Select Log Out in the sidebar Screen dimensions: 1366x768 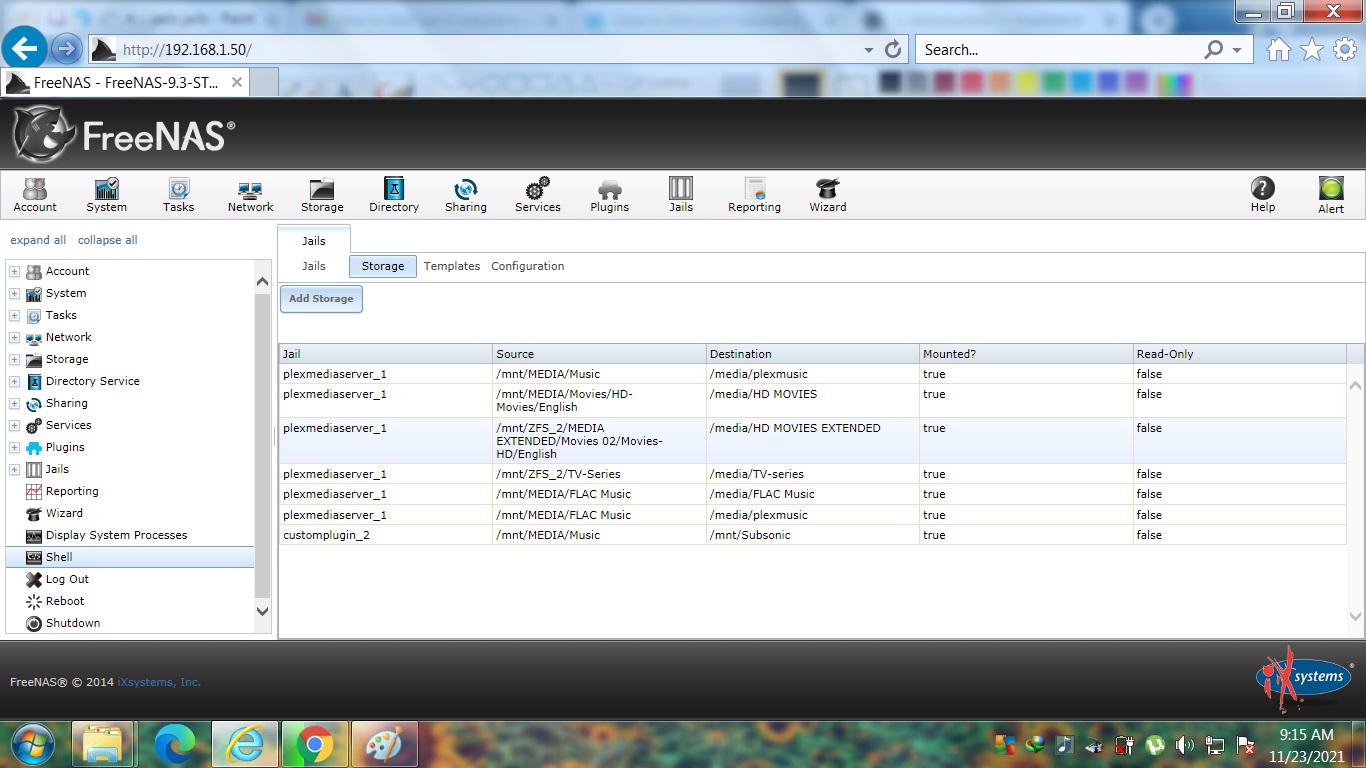(67, 579)
